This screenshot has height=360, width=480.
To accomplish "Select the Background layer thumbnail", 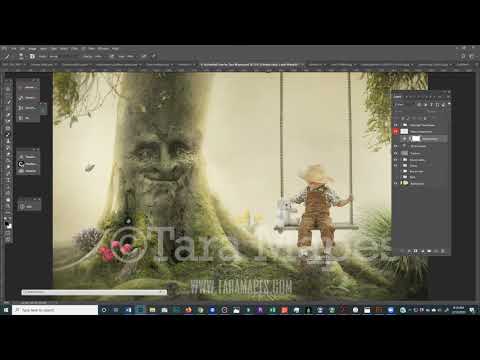I will (405, 183).
